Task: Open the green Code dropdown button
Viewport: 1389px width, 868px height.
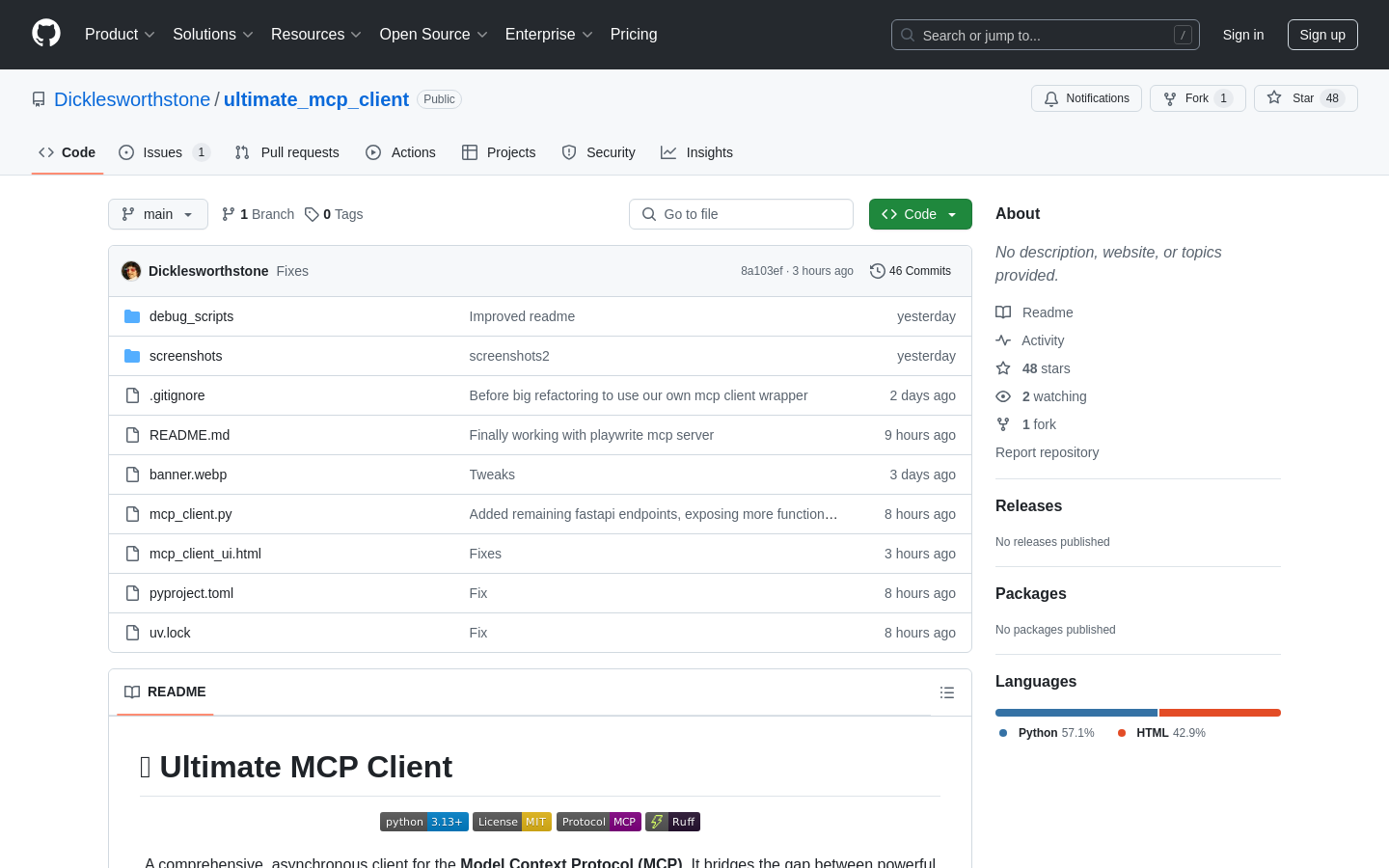Action: coord(920,214)
